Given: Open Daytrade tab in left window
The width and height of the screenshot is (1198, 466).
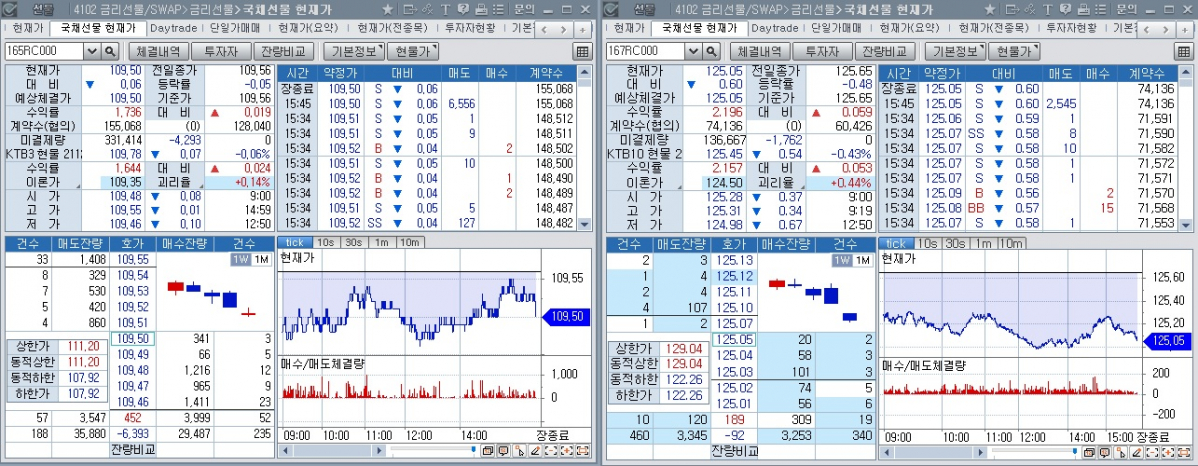Looking at the screenshot, I should tap(173, 28).
